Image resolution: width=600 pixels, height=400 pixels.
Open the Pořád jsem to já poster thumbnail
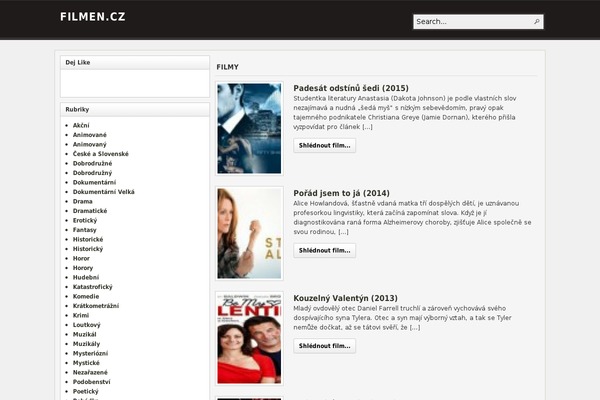[x=249, y=233]
